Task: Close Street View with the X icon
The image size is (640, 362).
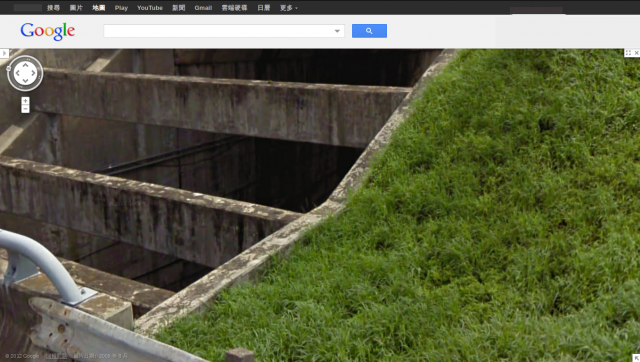Action: click(x=636, y=53)
